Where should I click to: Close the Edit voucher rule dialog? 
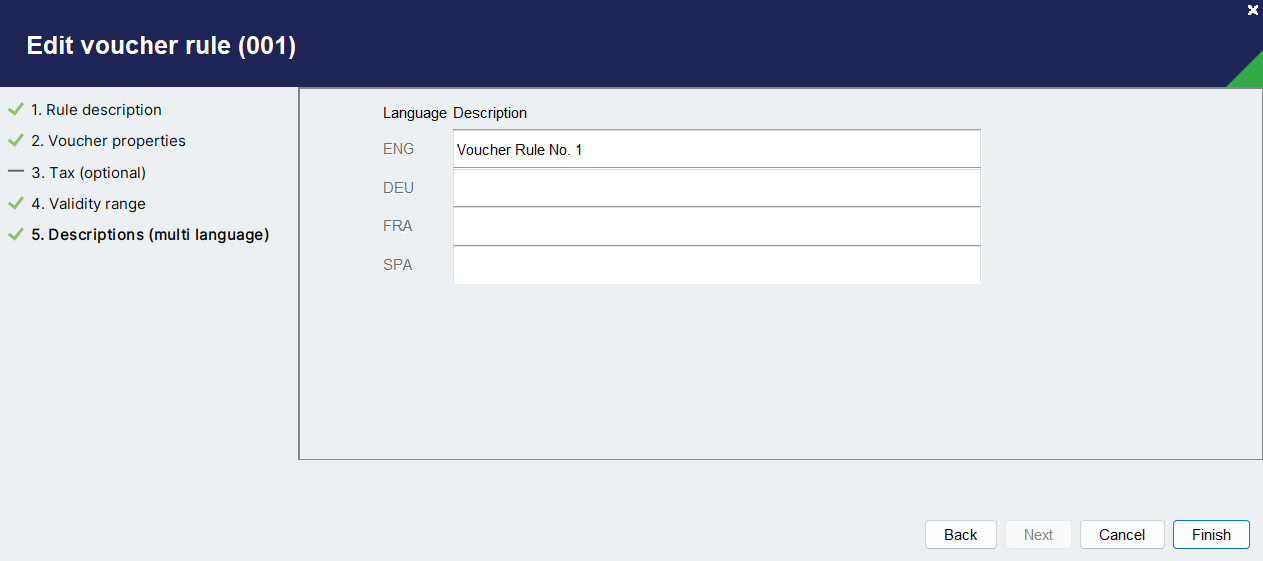click(1253, 10)
